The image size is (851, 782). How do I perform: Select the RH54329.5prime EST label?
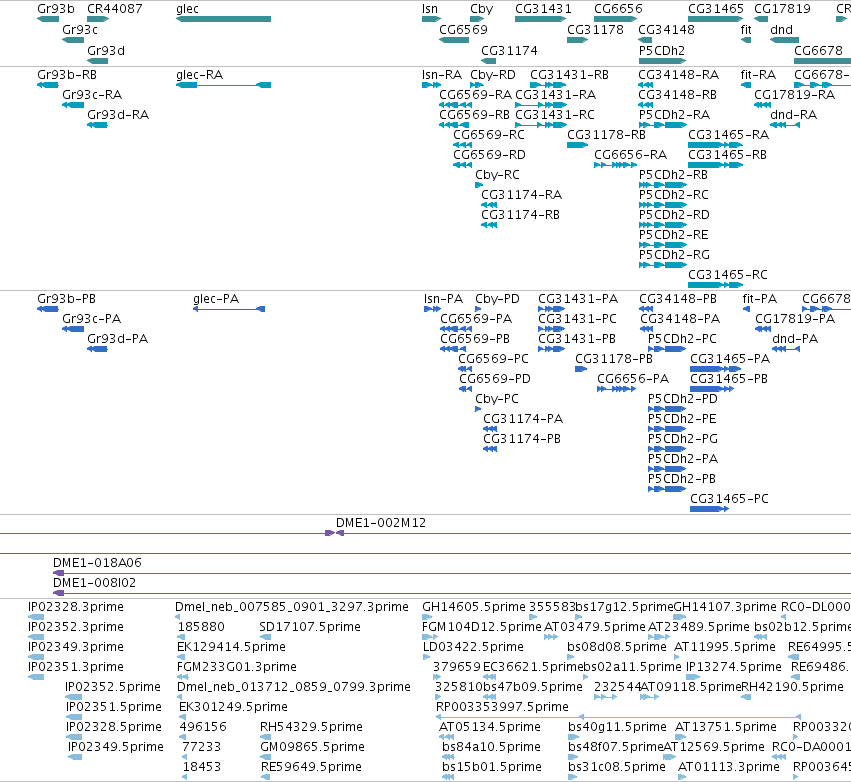tap(310, 726)
